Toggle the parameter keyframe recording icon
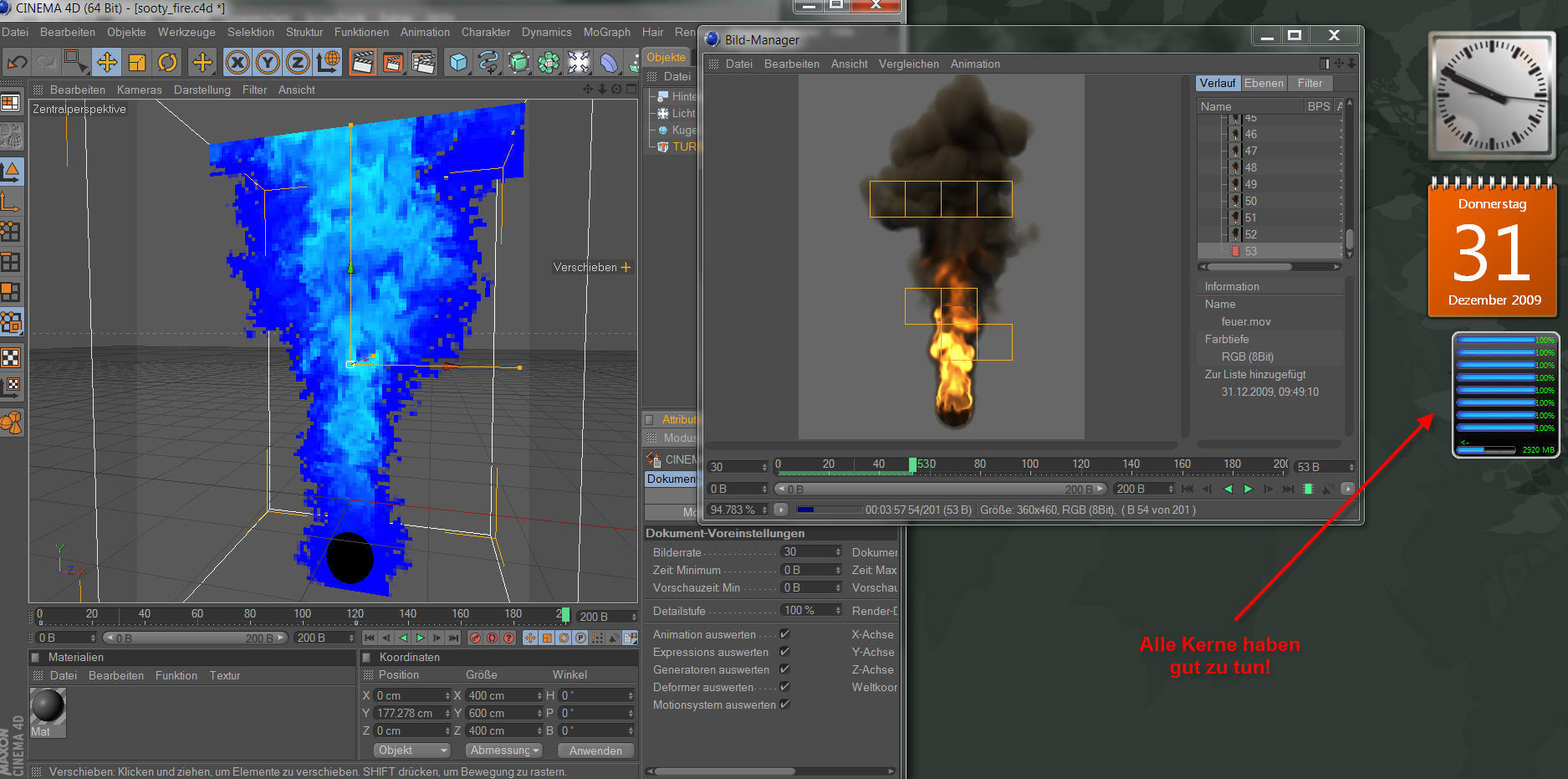Viewport: 1568px width, 779px height. tap(580, 638)
